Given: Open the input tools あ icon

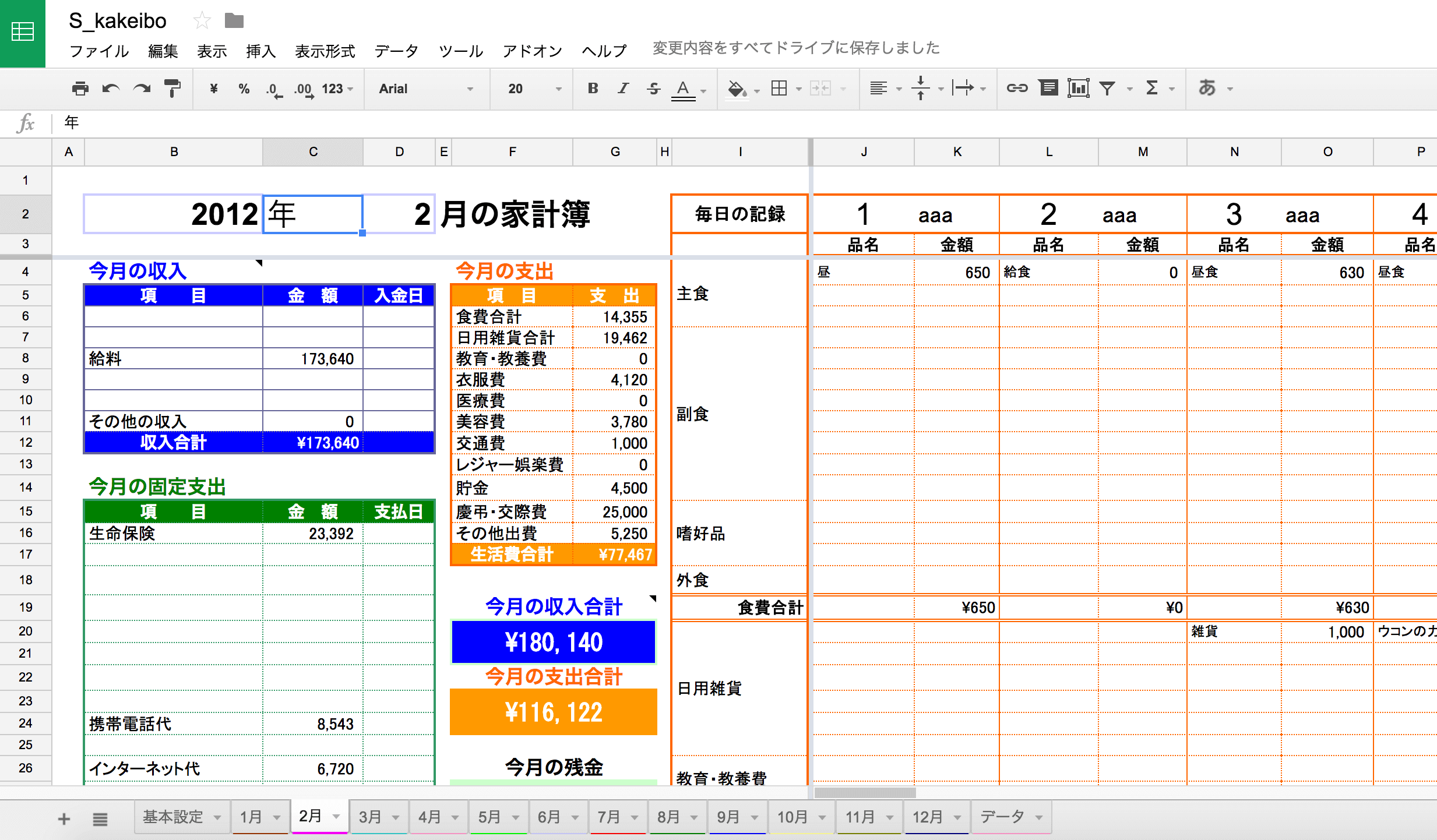Looking at the screenshot, I should tap(1207, 88).
